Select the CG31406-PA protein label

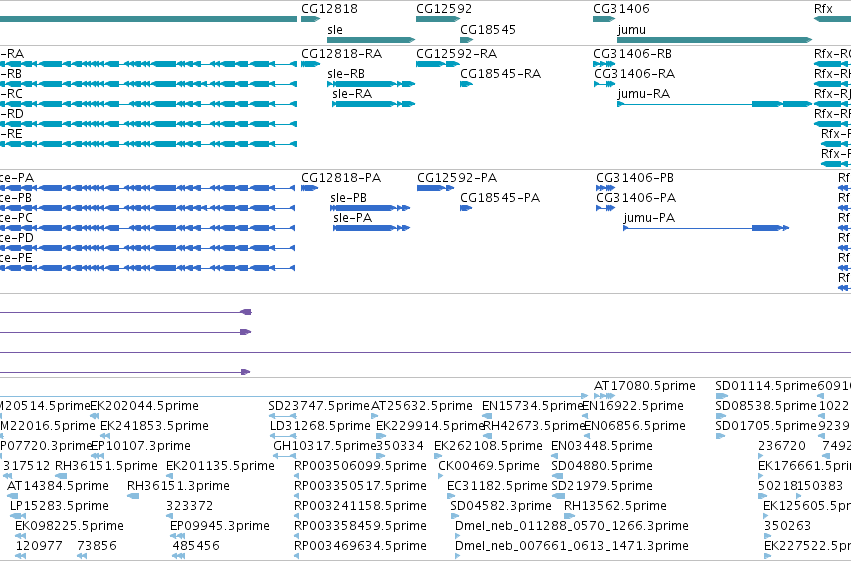[636, 198]
